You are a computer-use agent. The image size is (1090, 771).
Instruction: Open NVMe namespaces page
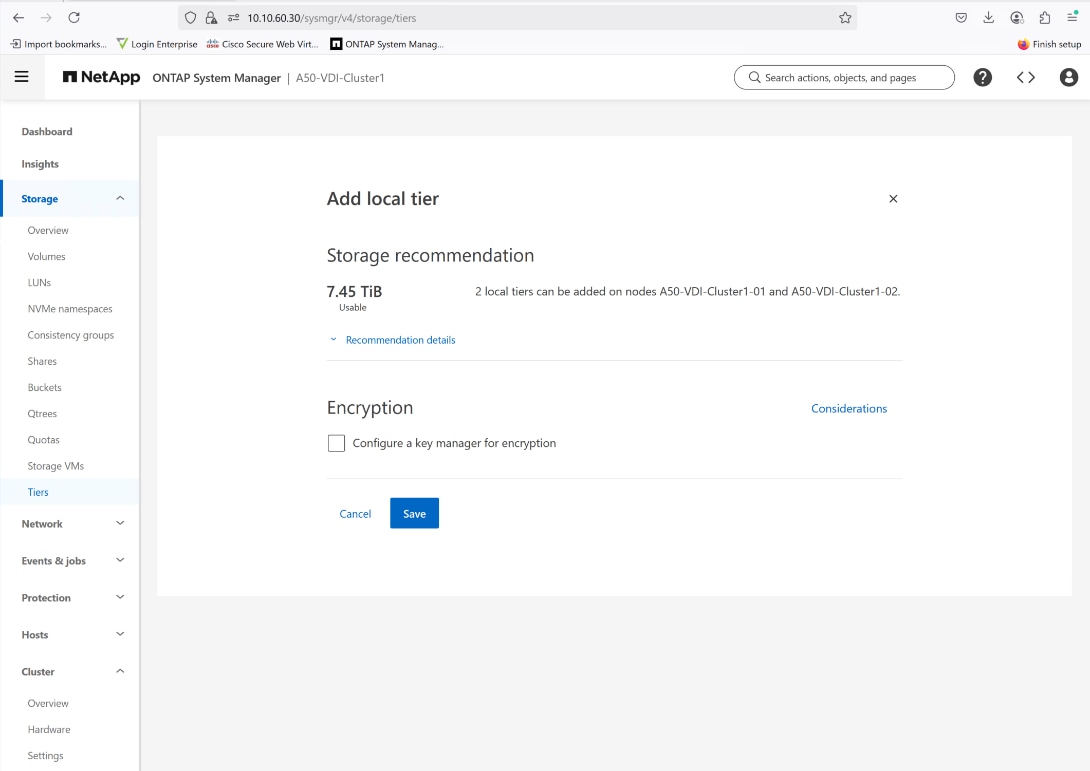pos(70,309)
